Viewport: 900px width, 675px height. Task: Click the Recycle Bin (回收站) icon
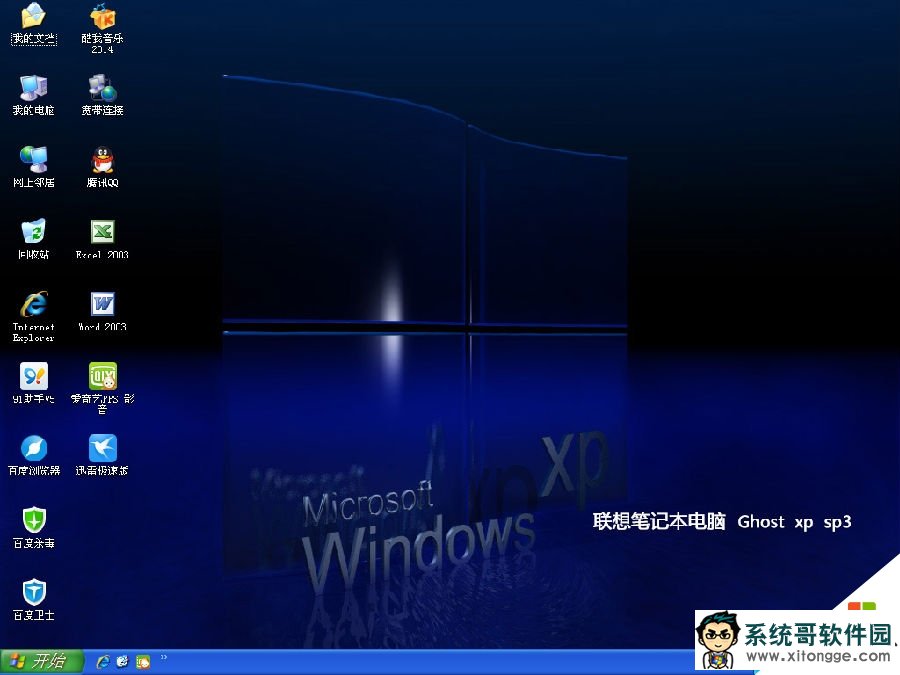[33, 232]
